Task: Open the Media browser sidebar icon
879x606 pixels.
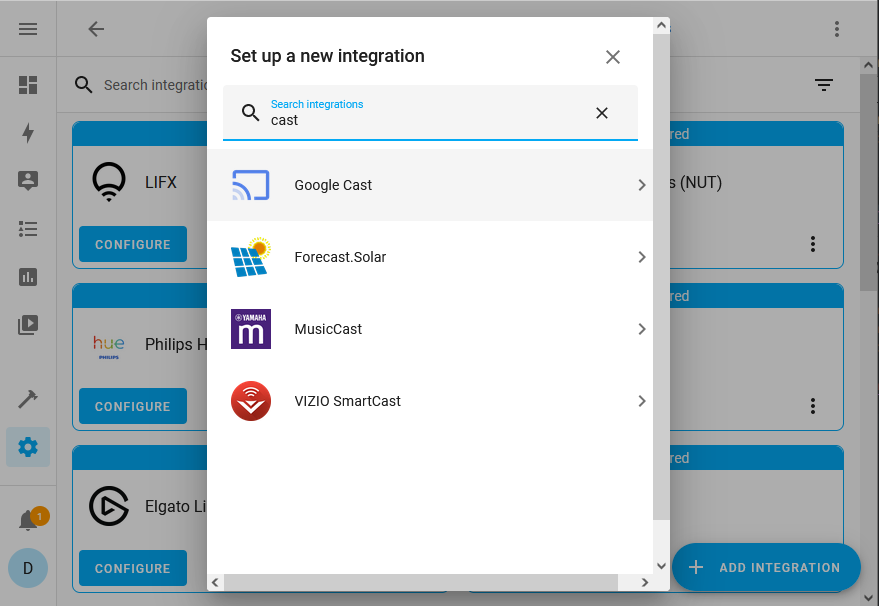Action: pos(28,325)
